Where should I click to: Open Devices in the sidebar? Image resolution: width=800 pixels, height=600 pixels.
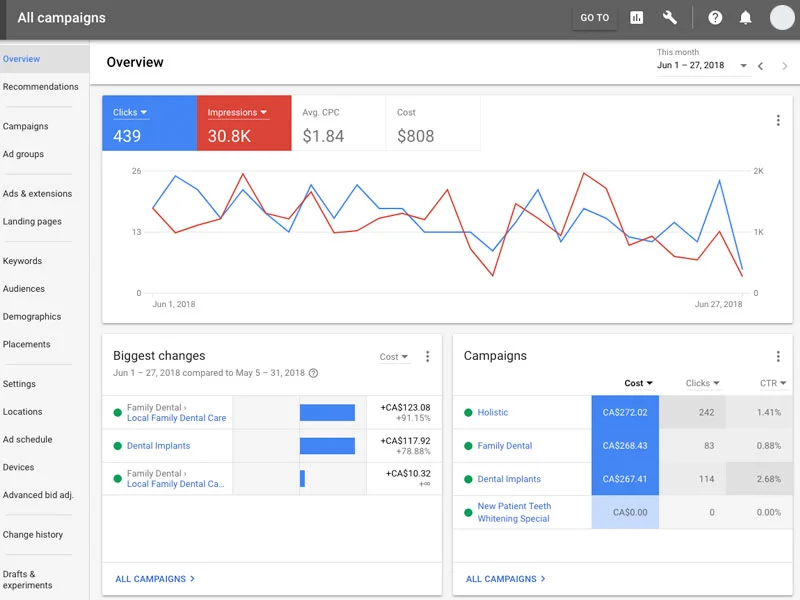tap(18, 467)
